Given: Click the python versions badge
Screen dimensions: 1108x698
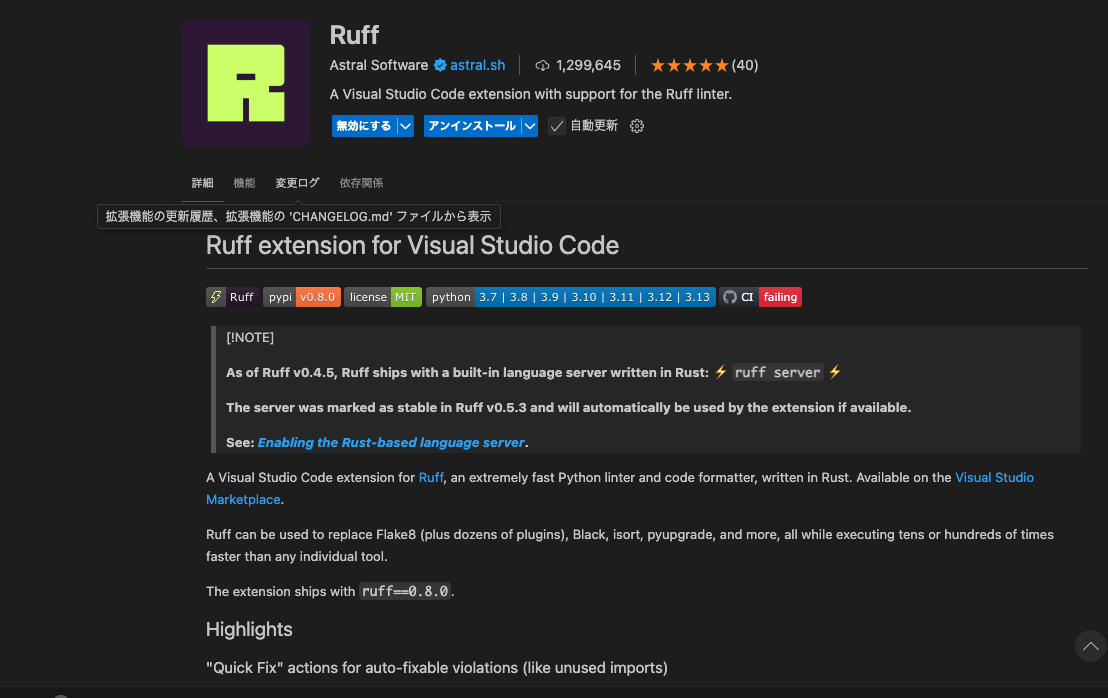Looking at the screenshot, I should tap(571, 297).
